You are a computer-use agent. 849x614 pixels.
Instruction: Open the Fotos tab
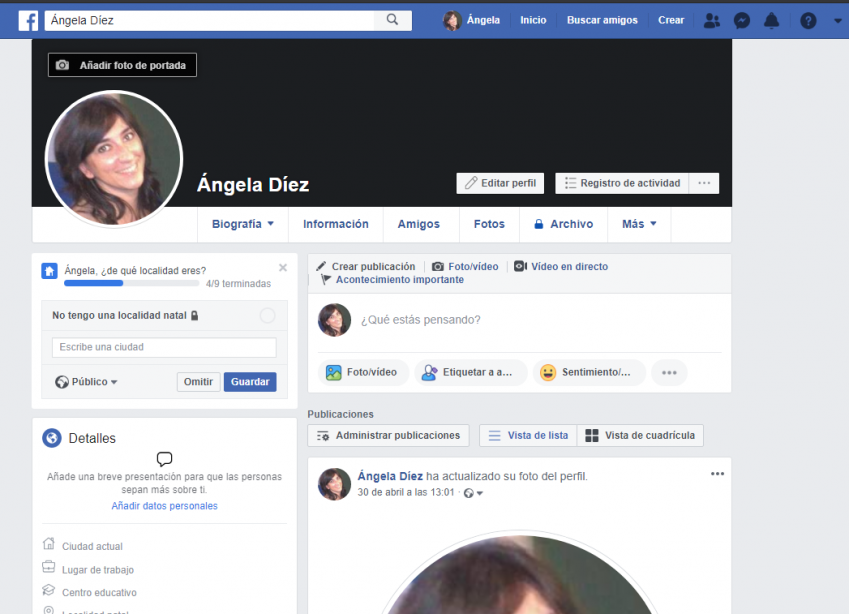click(489, 224)
